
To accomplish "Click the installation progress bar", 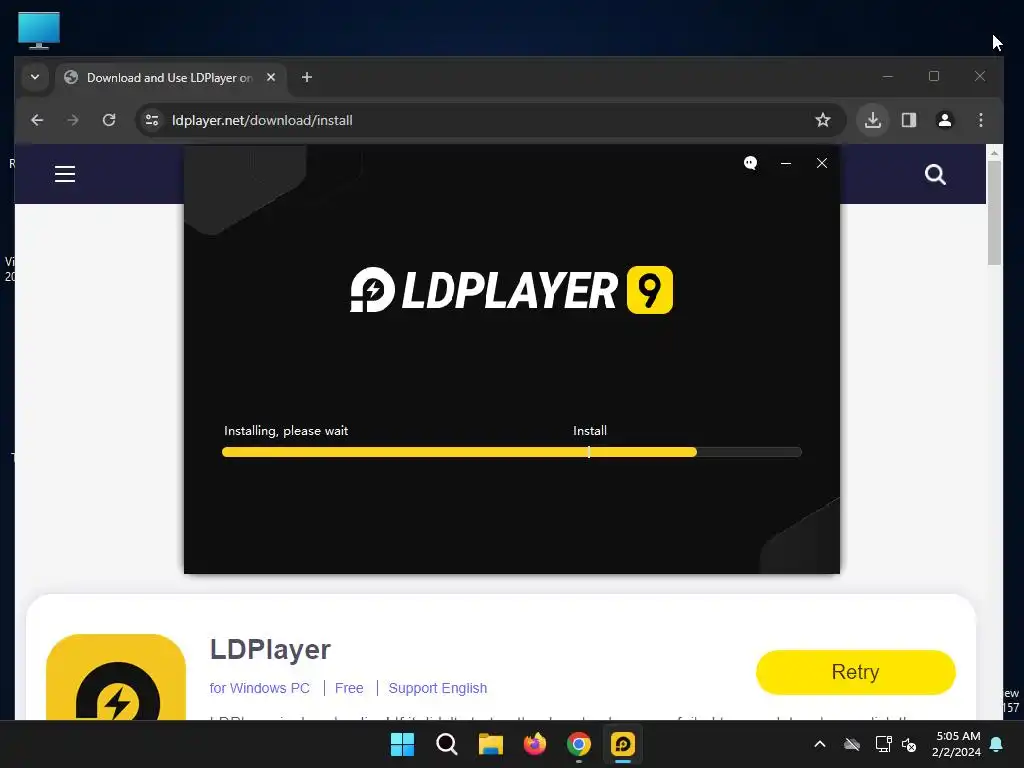I will point(511,452).
